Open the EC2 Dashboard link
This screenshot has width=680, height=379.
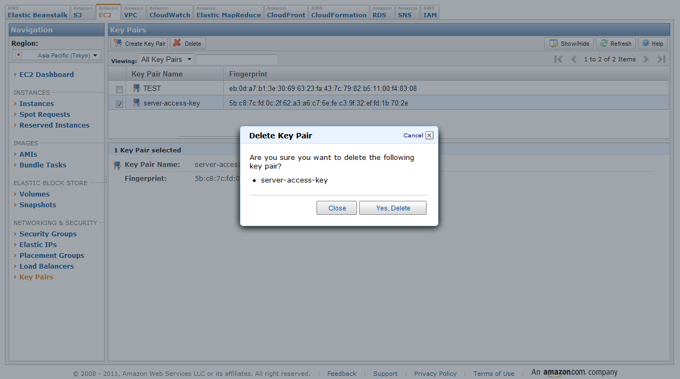46,75
